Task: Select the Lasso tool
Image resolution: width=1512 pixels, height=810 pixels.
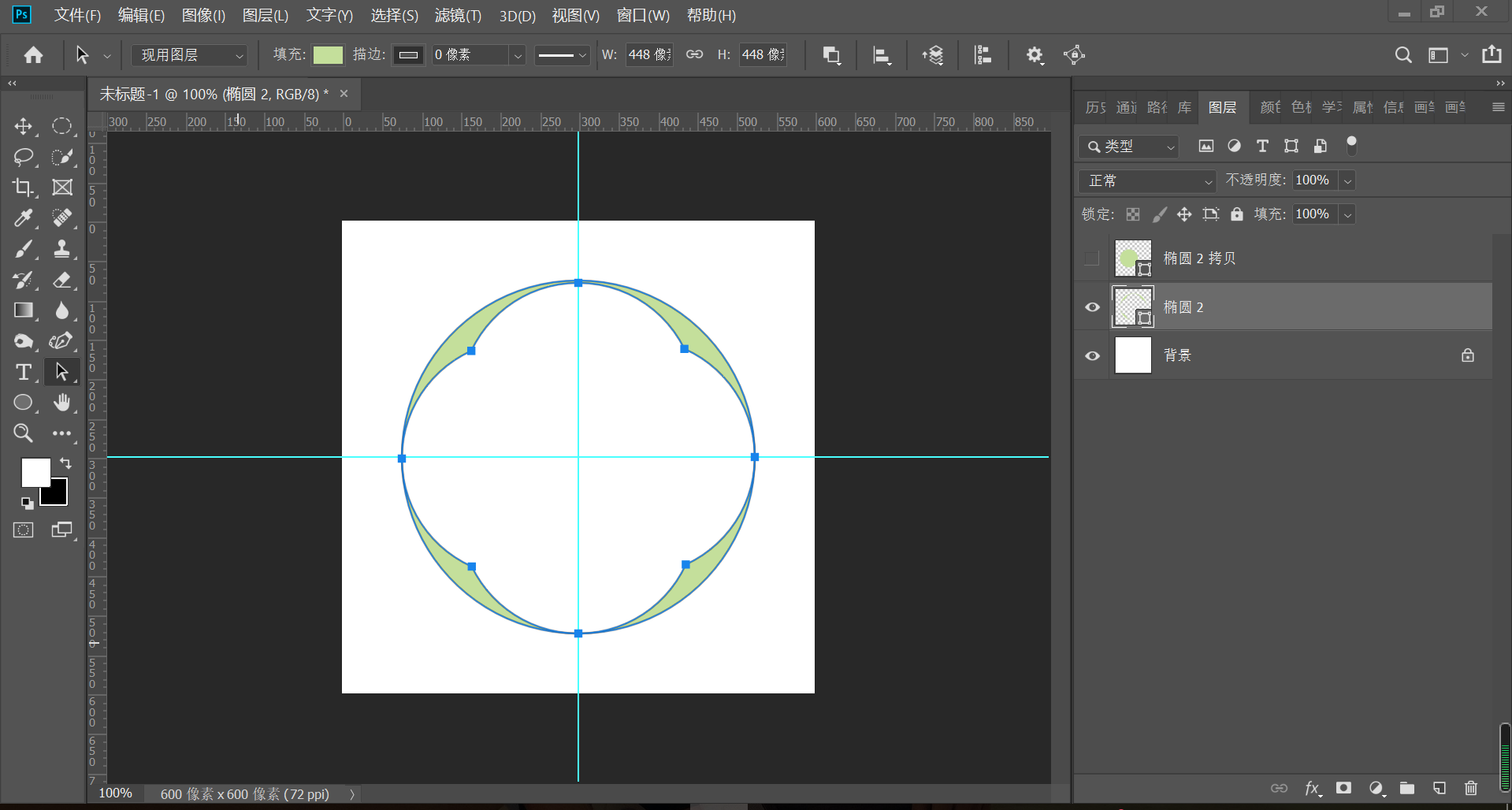Action: coord(23,157)
